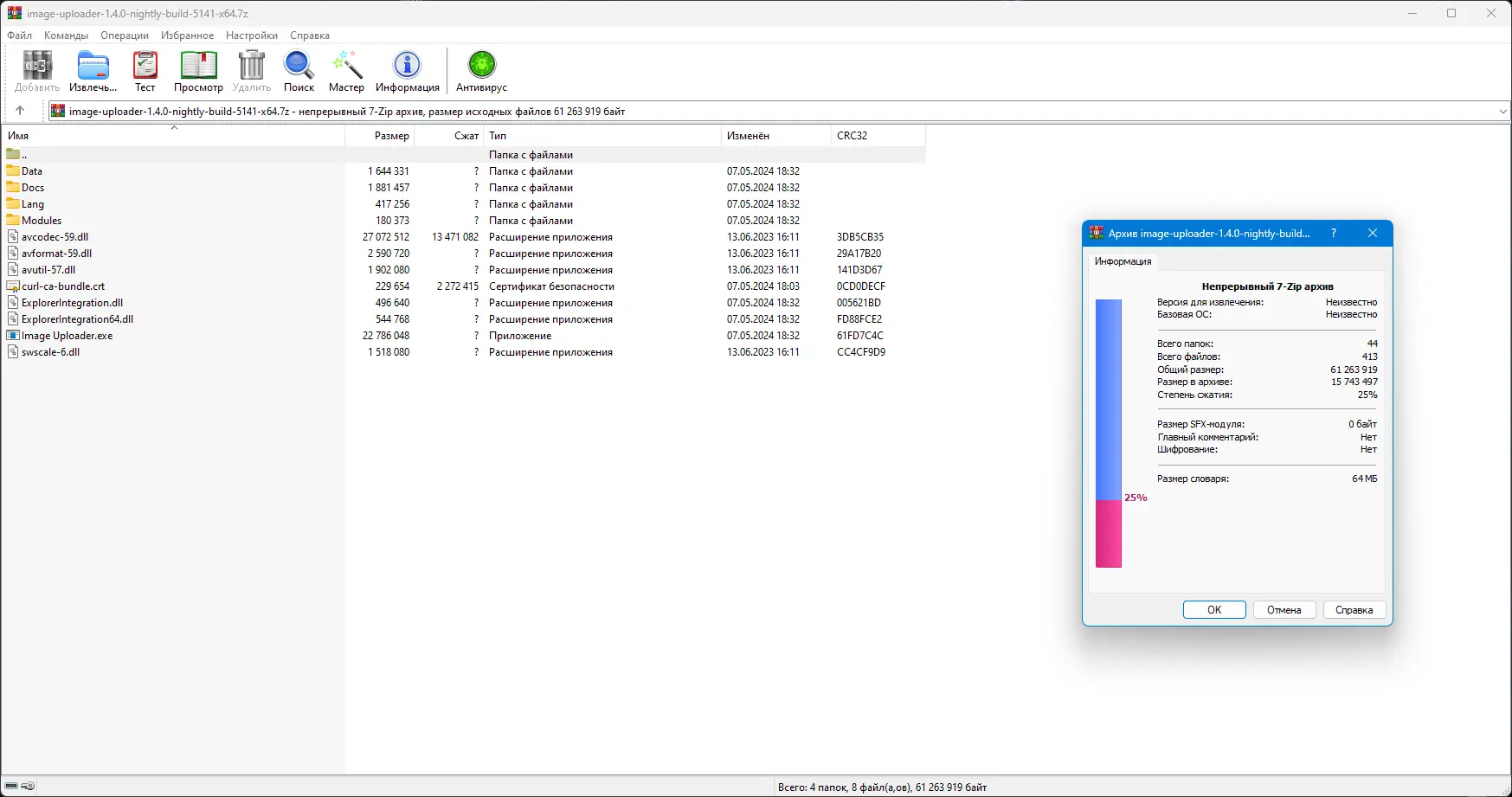The image size is (1512, 797).
Task: Sort by the Размер column header
Action: (x=380, y=136)
